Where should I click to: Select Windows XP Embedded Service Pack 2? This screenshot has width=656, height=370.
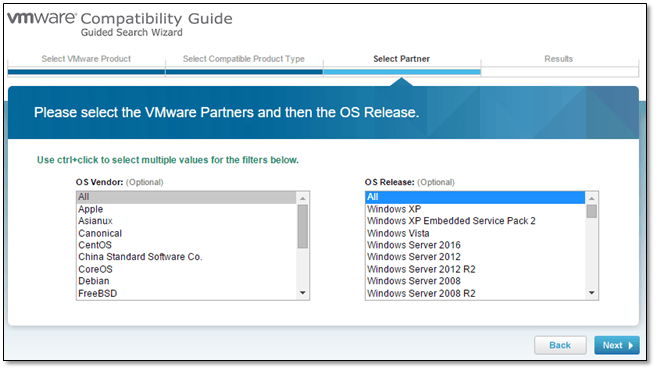pos(475,221)
